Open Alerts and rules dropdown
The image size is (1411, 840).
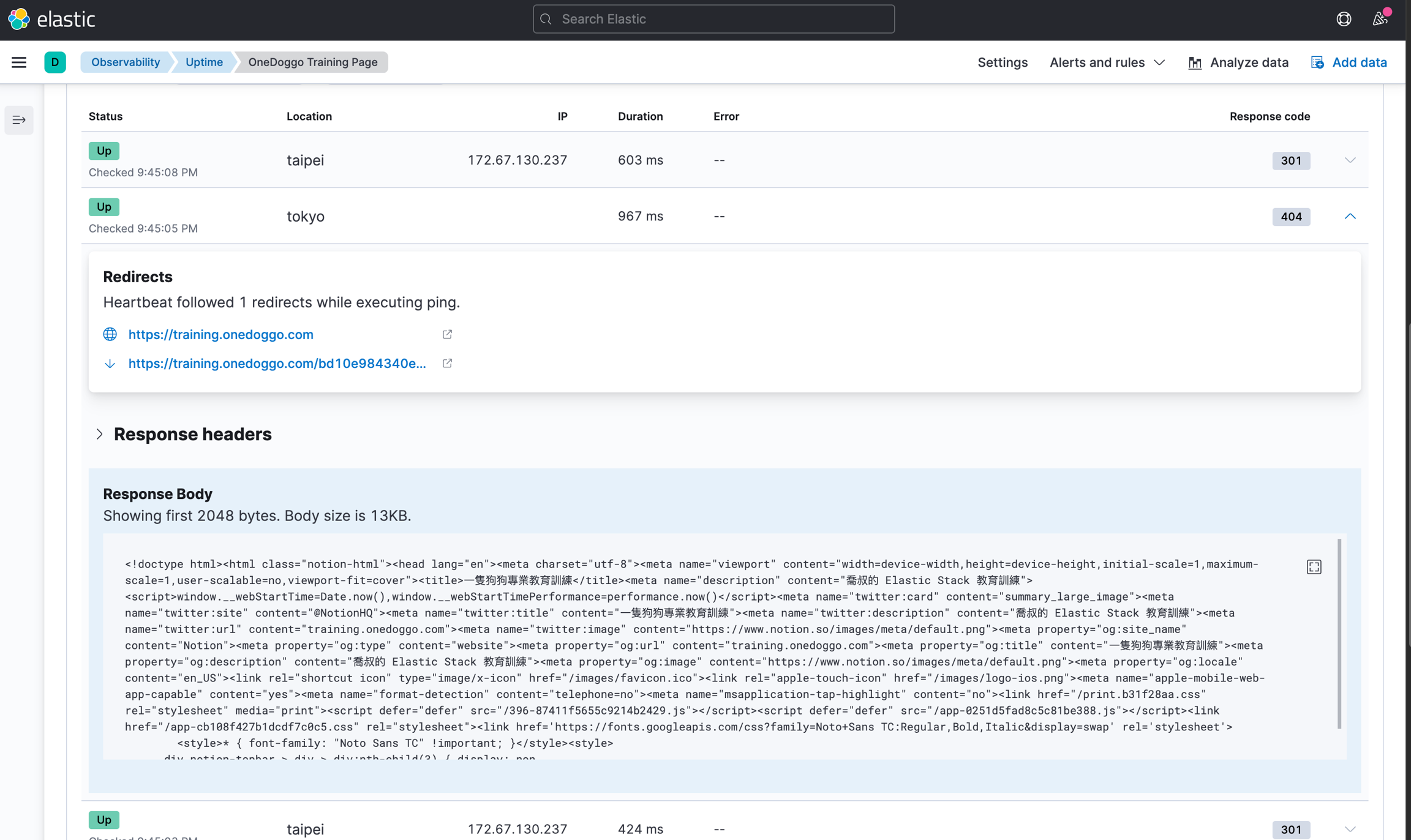(1107, 62)
